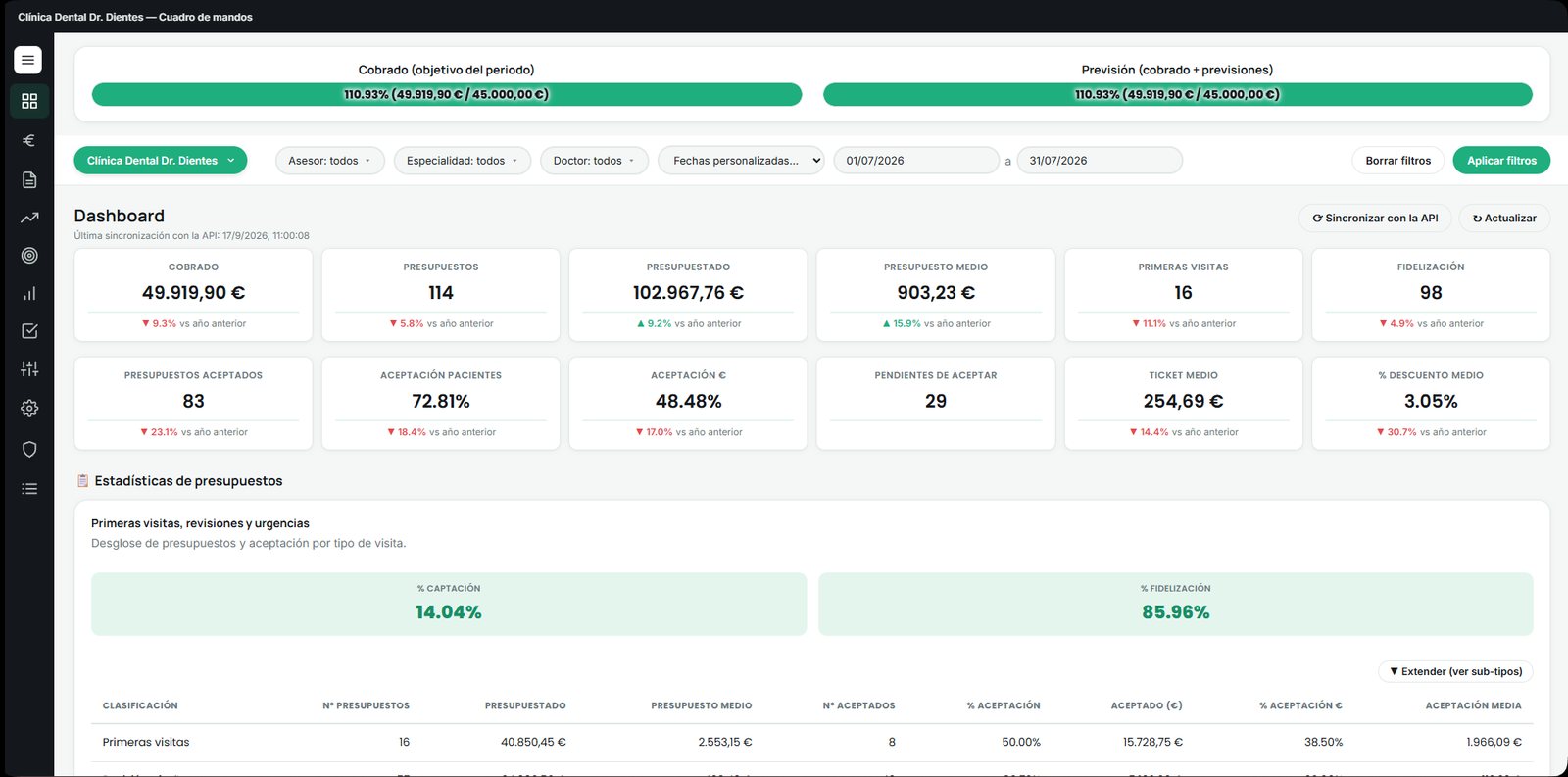Viewport: 1568px width, 777px height.
Task: Sort by the Nº Presupuestos column header
Action: click(367, 705)
